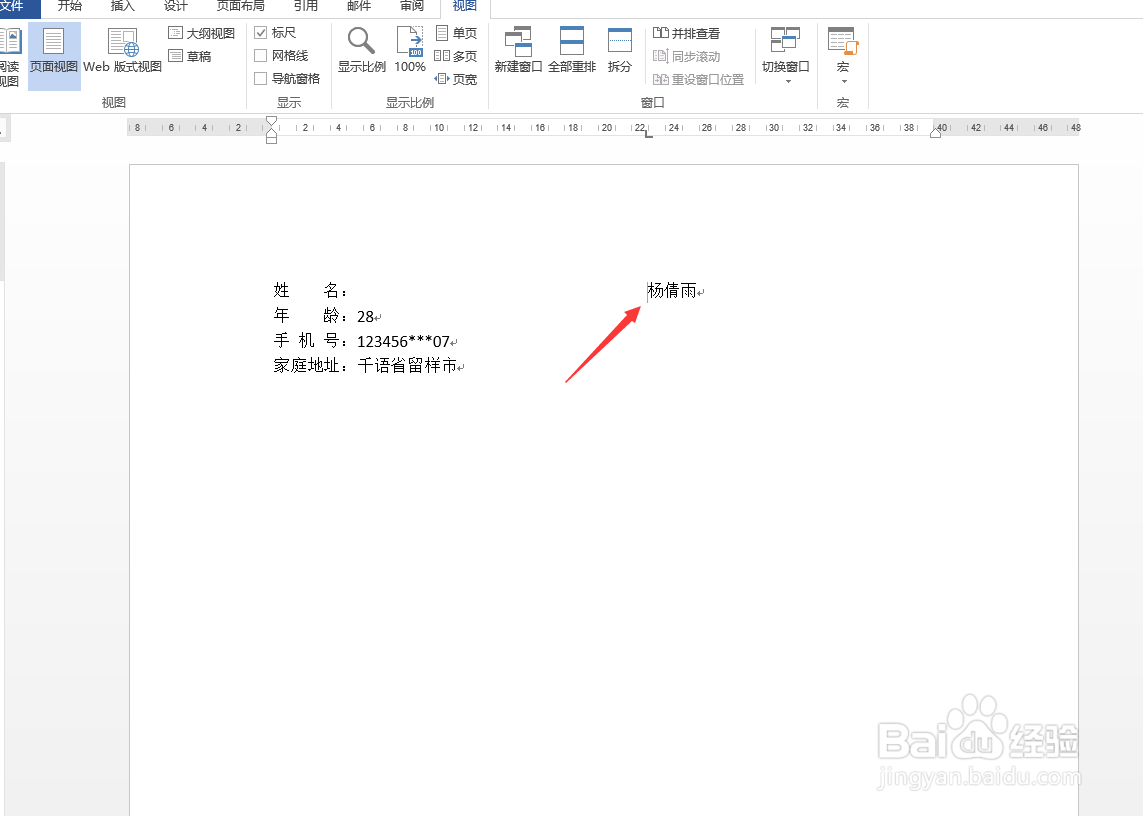This screenshot has width=1143, height=816.
Task: Open the 审阅 ribbon tab
Action: pyautogui.click(x=411, y=6)
